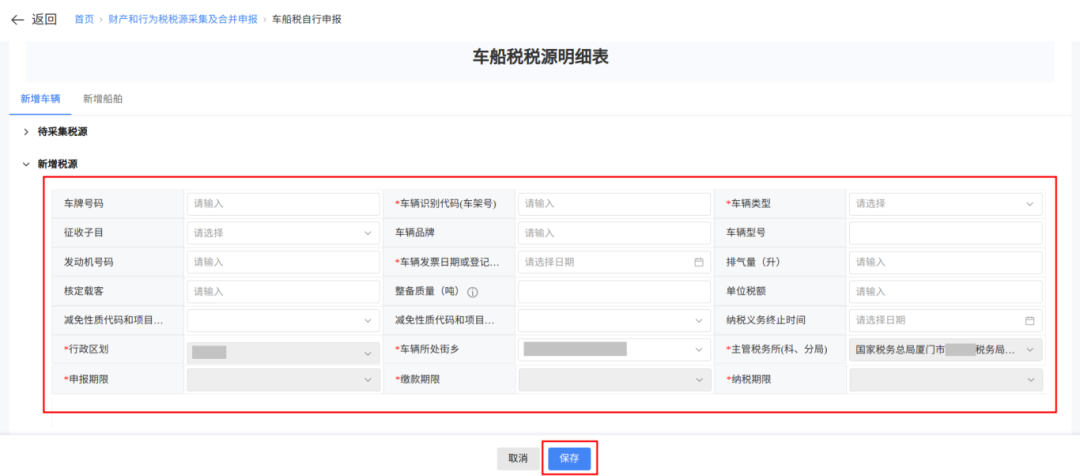This screenshot has width=1080, height=476.
Task: Open the second 减免性质代码和项目 dropdown
Action: point(614,320)
